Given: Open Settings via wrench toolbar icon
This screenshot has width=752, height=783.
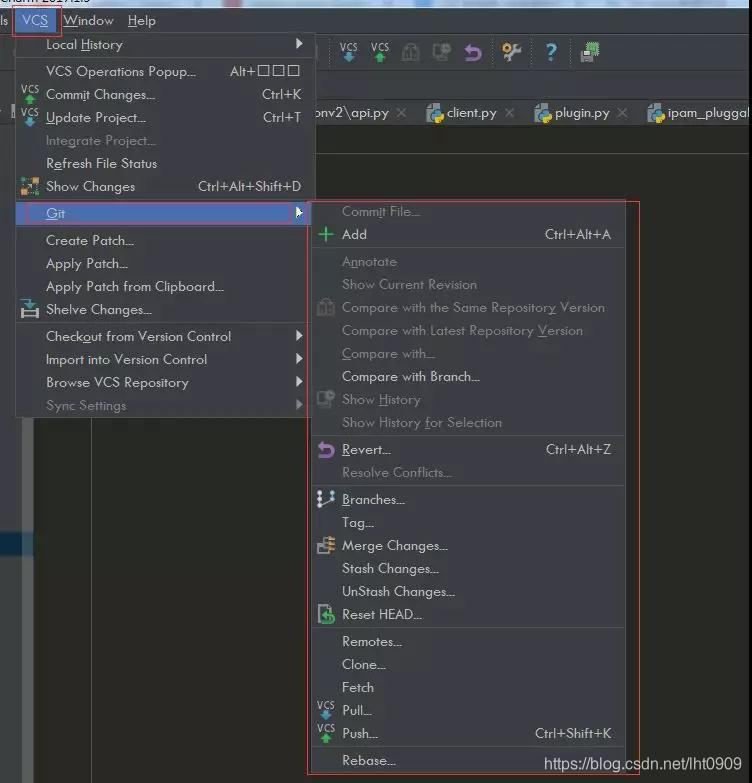Looking at the screenshot, I should pos(511,51).
